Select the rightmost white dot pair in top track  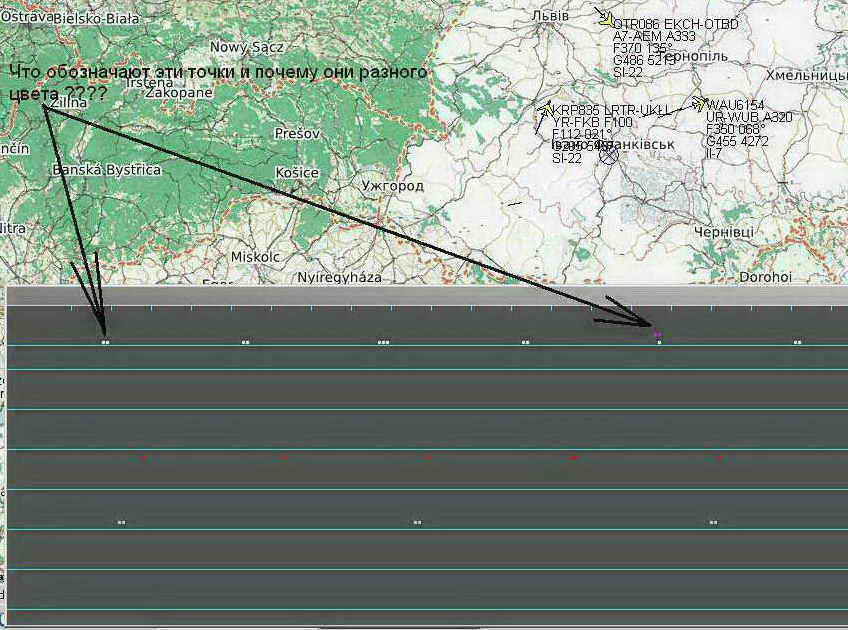pyautogui.click(x=797, y=342)
